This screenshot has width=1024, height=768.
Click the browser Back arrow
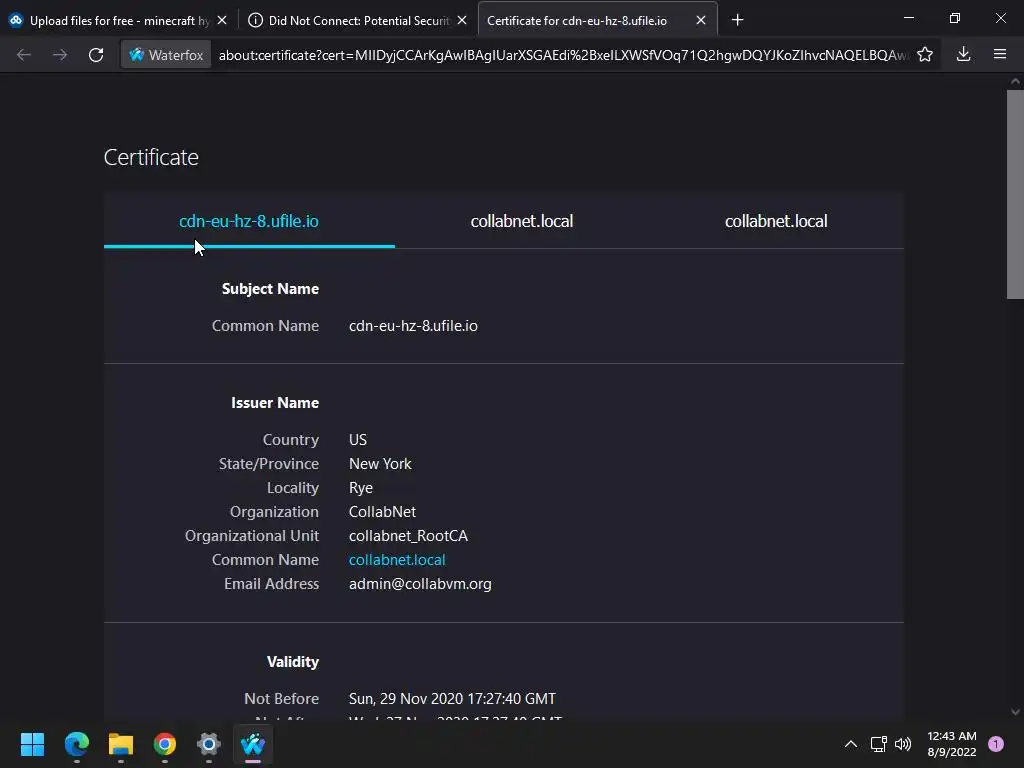pyautogui.click(x=24, y=55)
